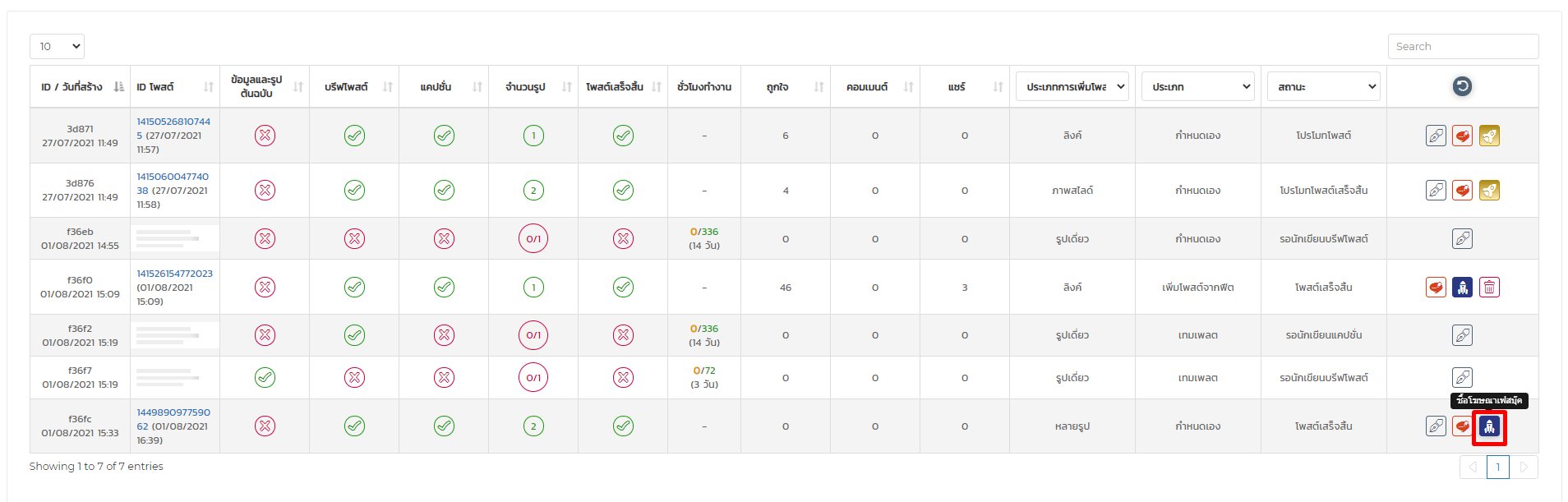Click page 1 pagination button
This screenshot has width=1568, height=502.
[x=1497, y=467]
